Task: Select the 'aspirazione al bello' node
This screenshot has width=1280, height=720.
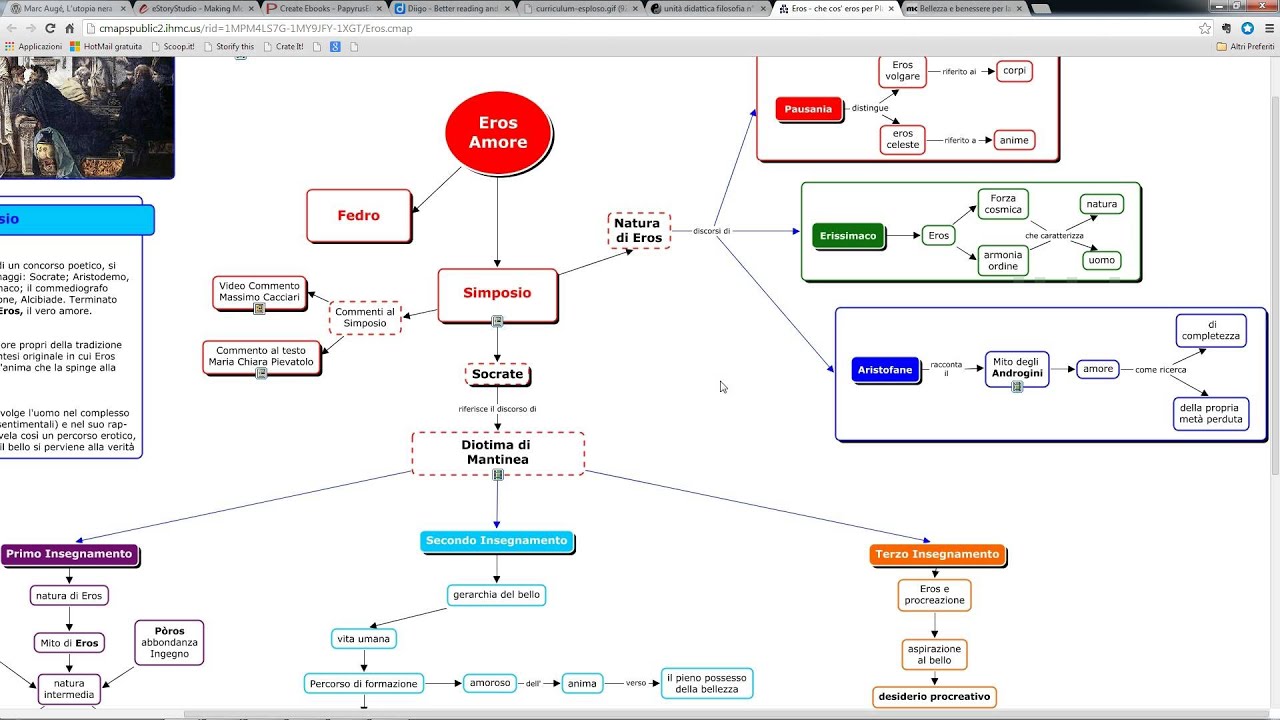Action: 934,655
